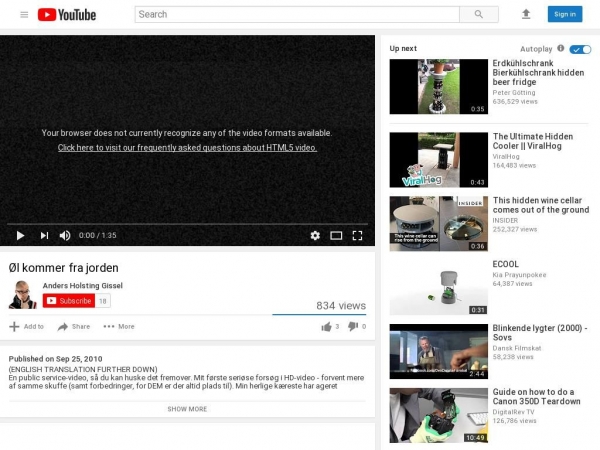This screenshot has height=450, width=600.
Task: Open the uploader's avatar picture
Action: tap(23, 294)
